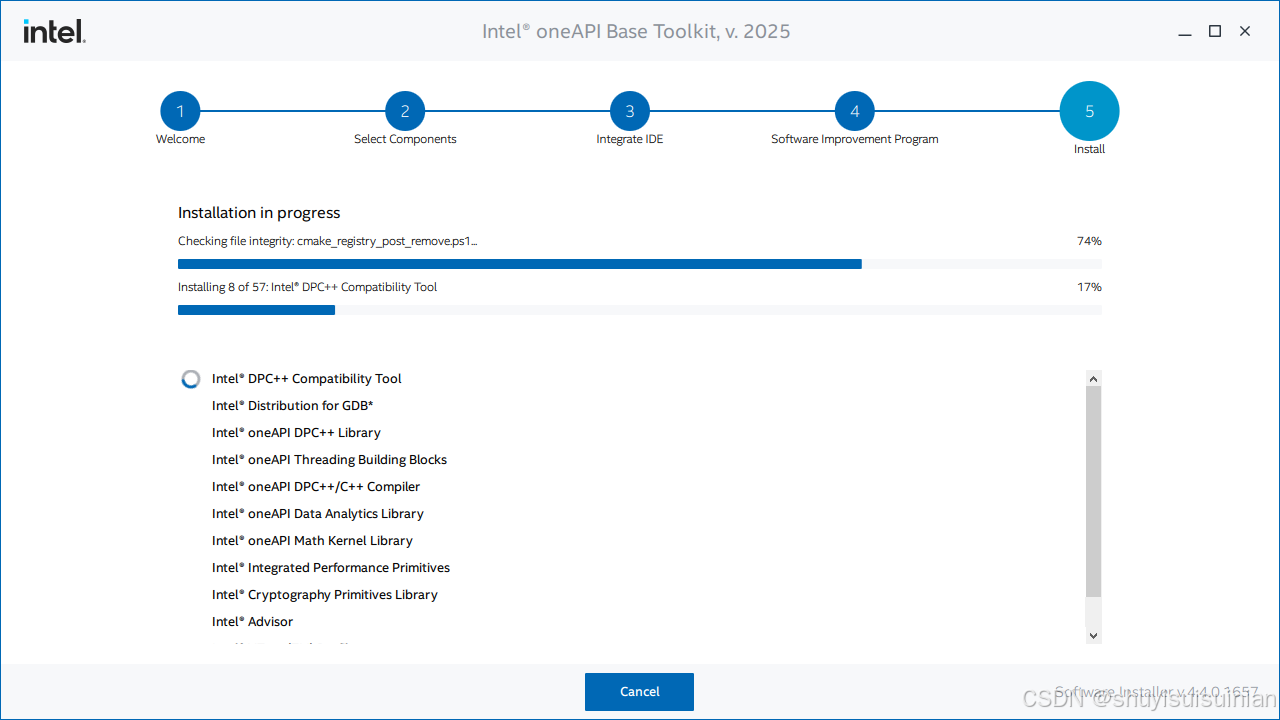This screenshot has height=720, width=1280.
Task: Select Intel Integrated Performance Primitives entry
Action: click(x=331, y=568)
